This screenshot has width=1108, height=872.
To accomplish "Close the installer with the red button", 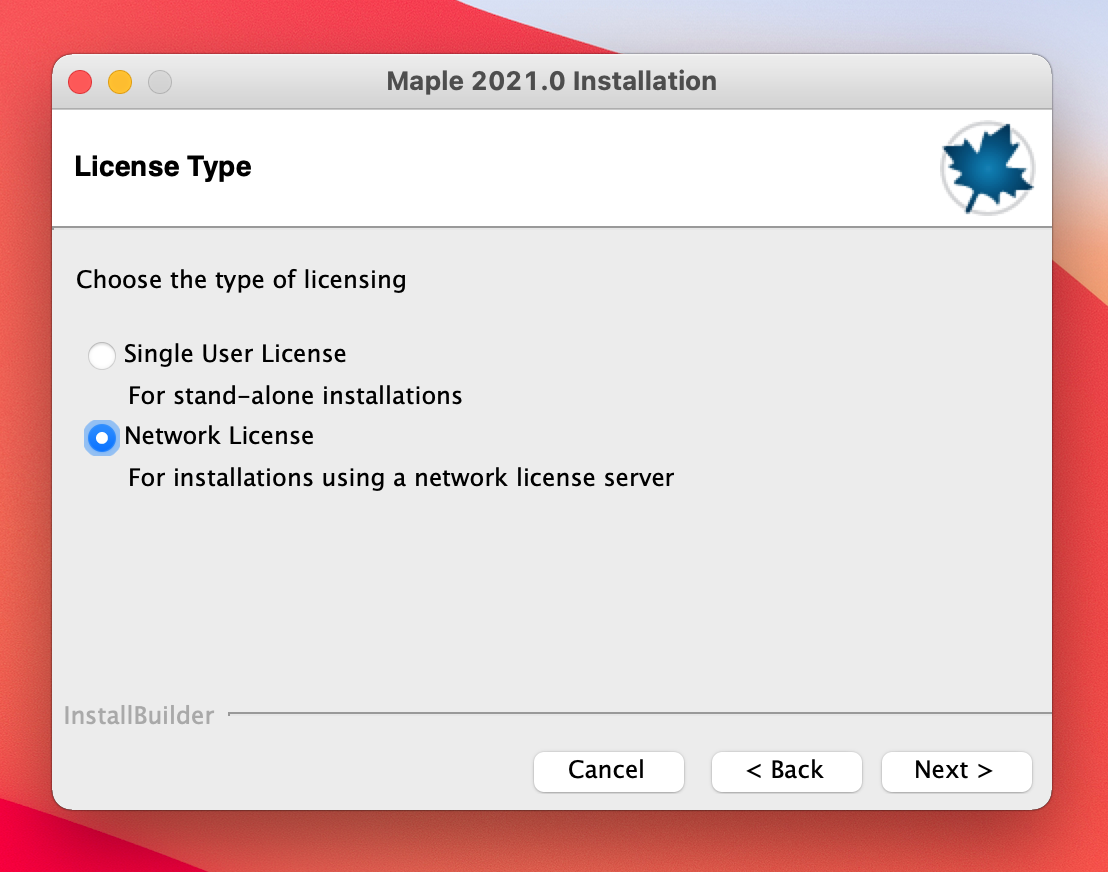I will click(80, 82).
